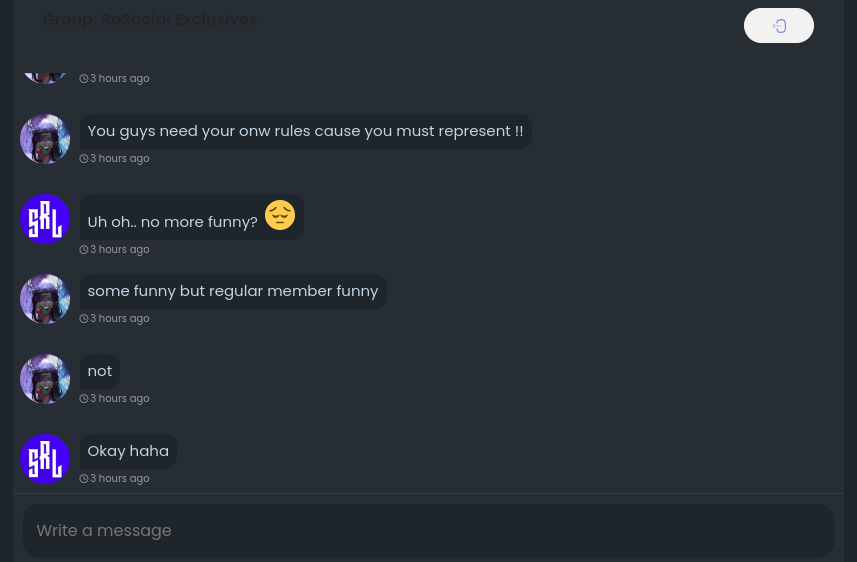
Task: Click SRL avatar beside "Okay haha" message
Action: pos(45,459)
